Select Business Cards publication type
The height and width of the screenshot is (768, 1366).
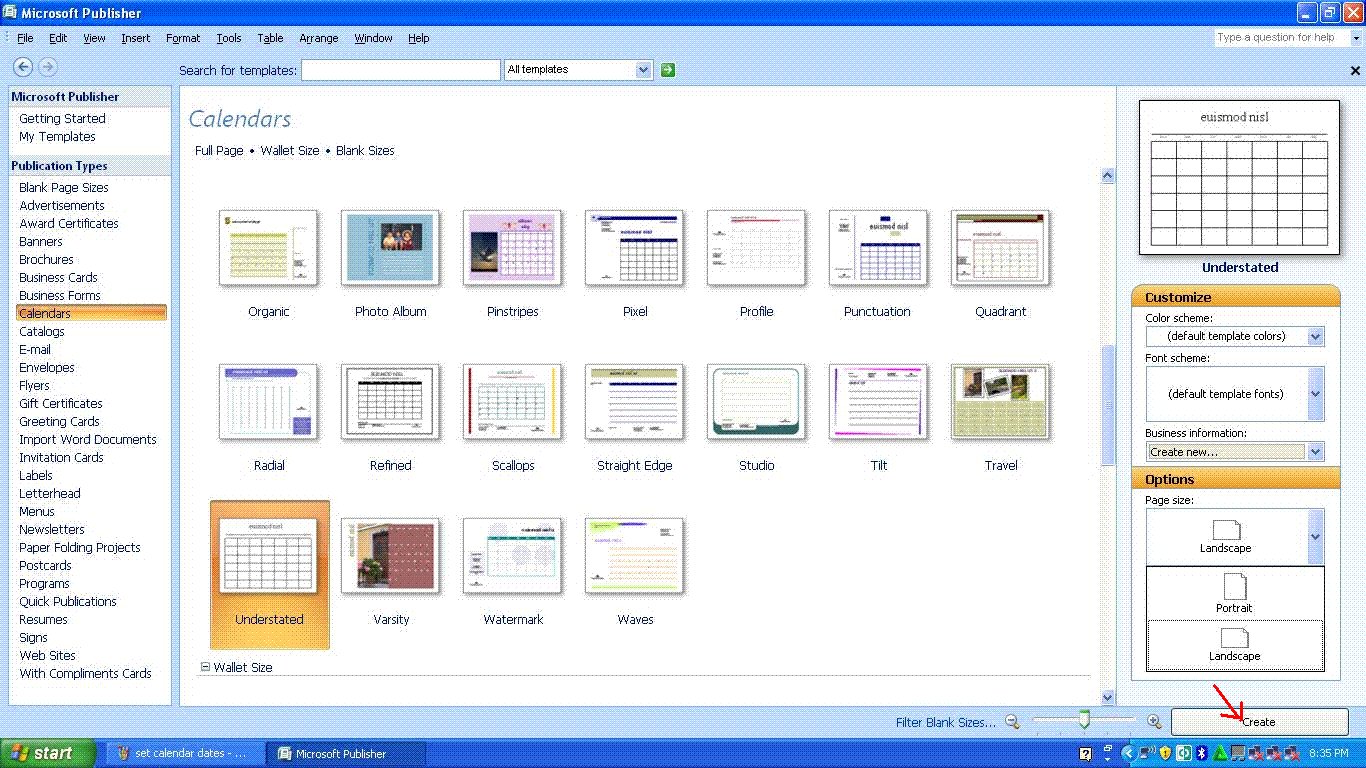[x=58, y=277]
